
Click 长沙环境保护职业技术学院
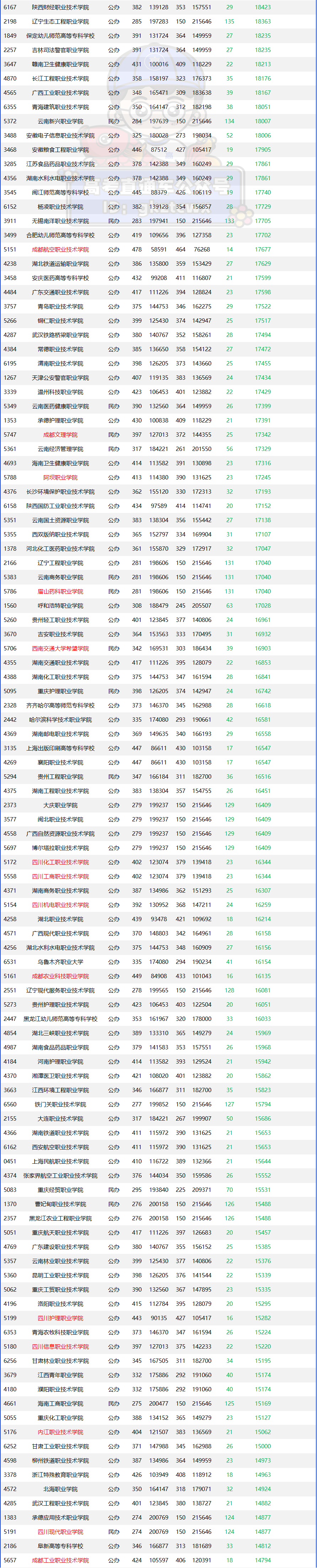point(60,492)
